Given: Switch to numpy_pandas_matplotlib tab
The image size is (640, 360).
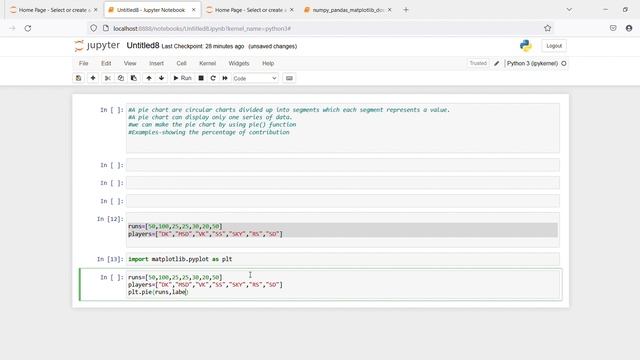Looking at the screenshot, I should [347, 10].
